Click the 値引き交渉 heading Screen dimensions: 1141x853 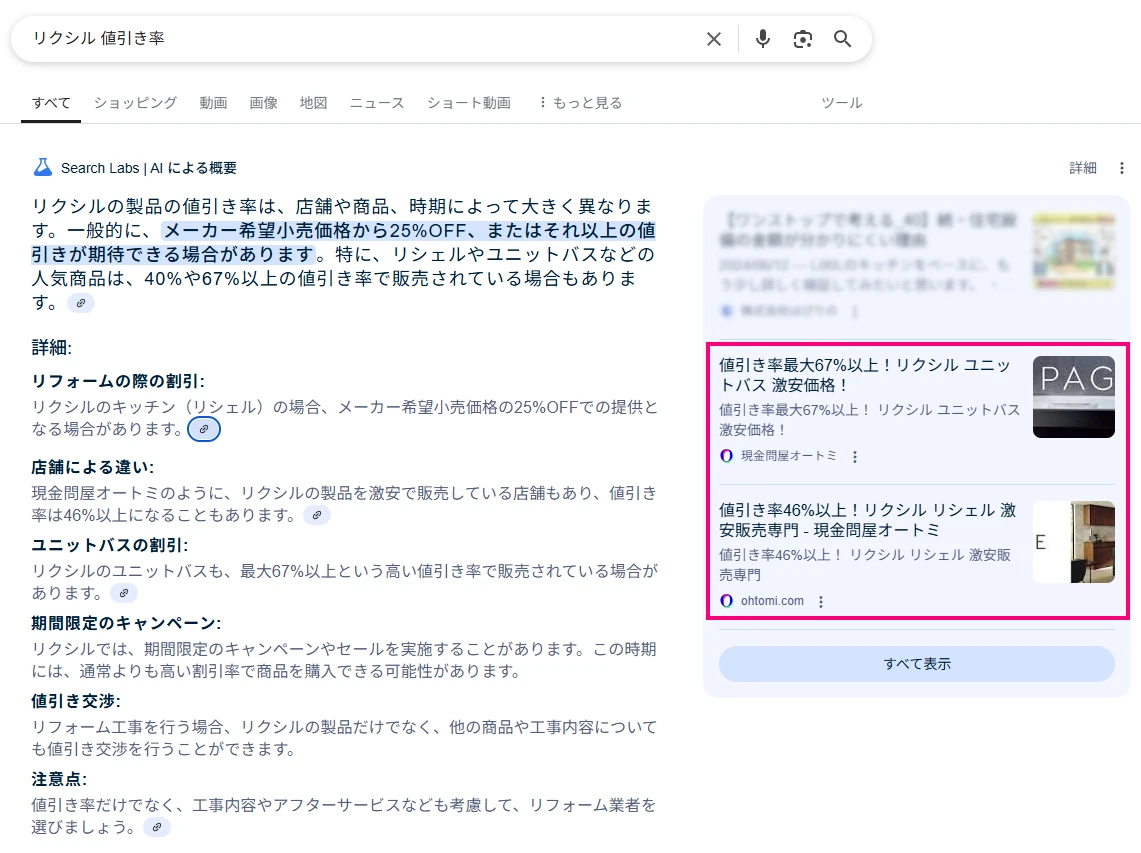point(76,701)
